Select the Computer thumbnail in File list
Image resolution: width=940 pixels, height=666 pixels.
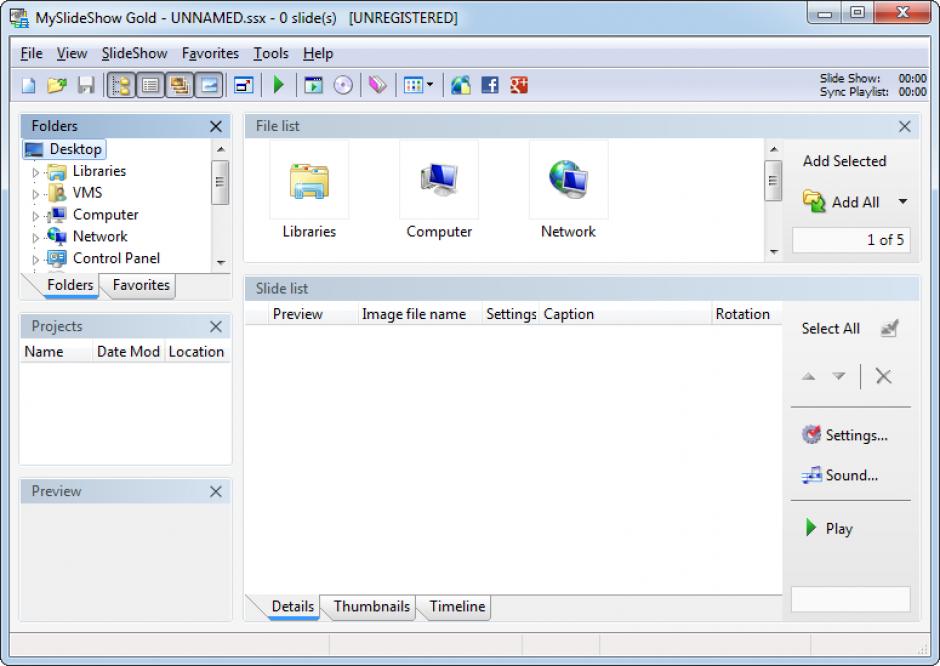click(439, 190)
